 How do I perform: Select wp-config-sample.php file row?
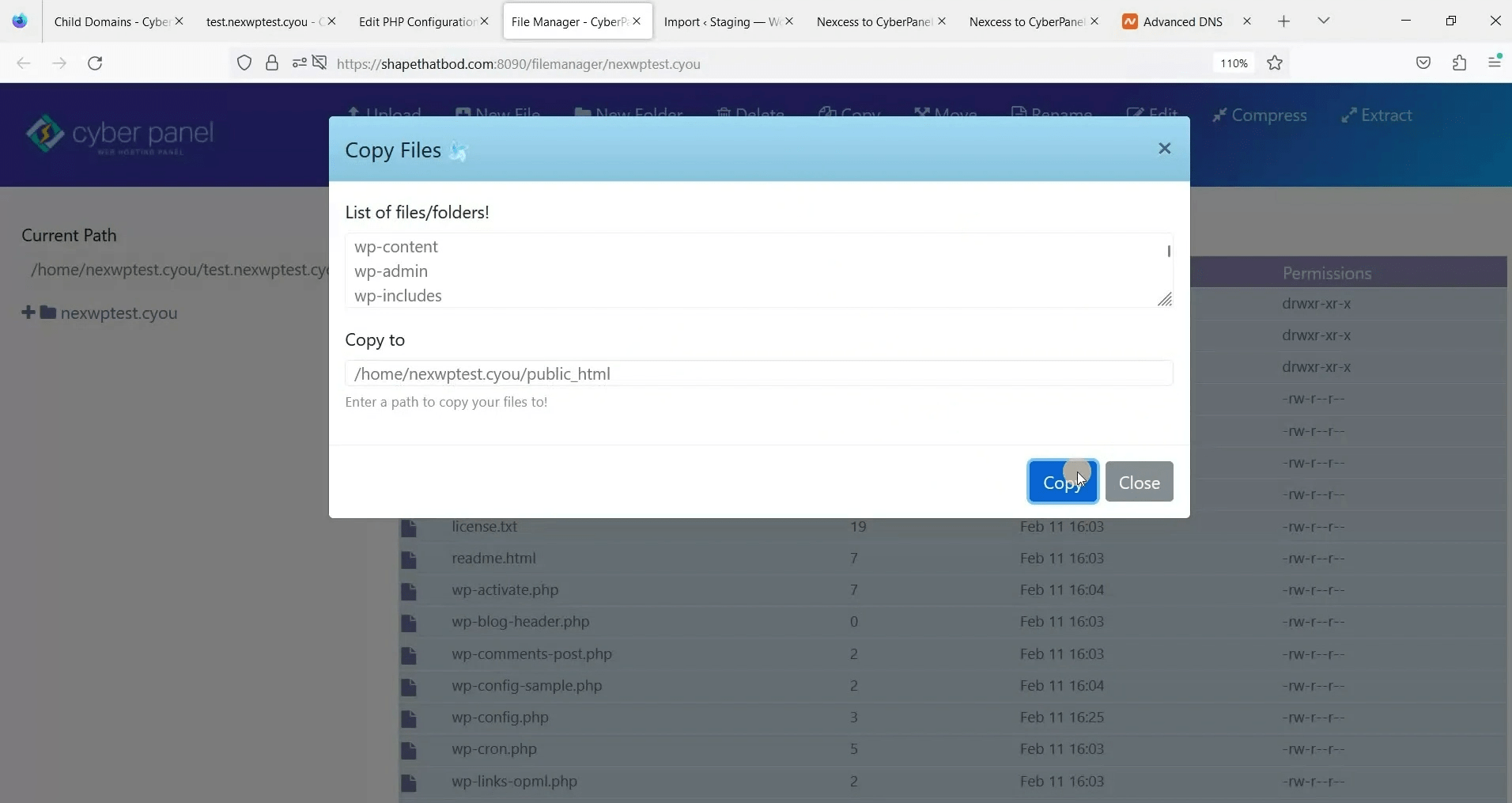[952, 686]
